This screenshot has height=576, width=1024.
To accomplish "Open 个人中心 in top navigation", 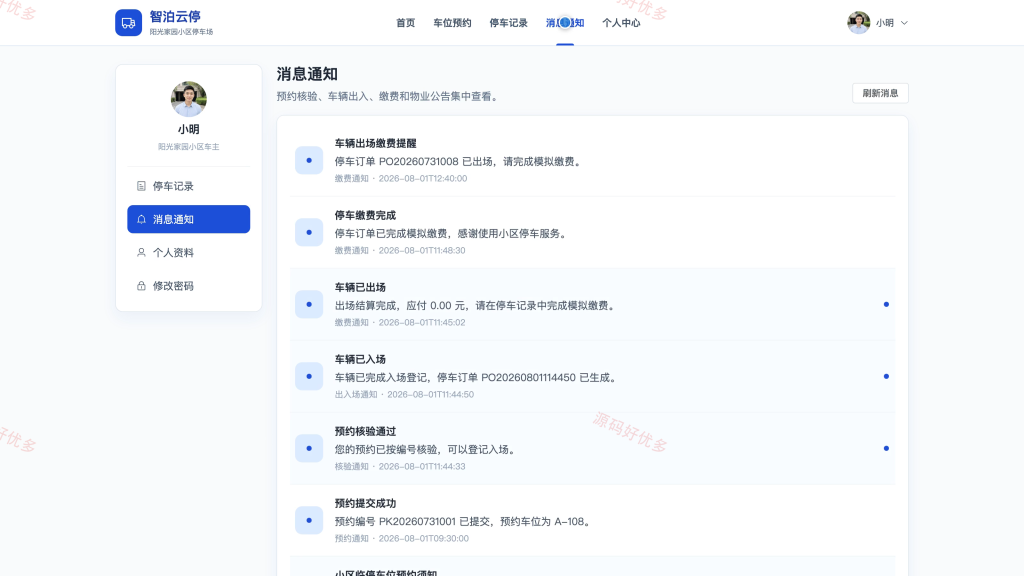I will click(621, 23).
